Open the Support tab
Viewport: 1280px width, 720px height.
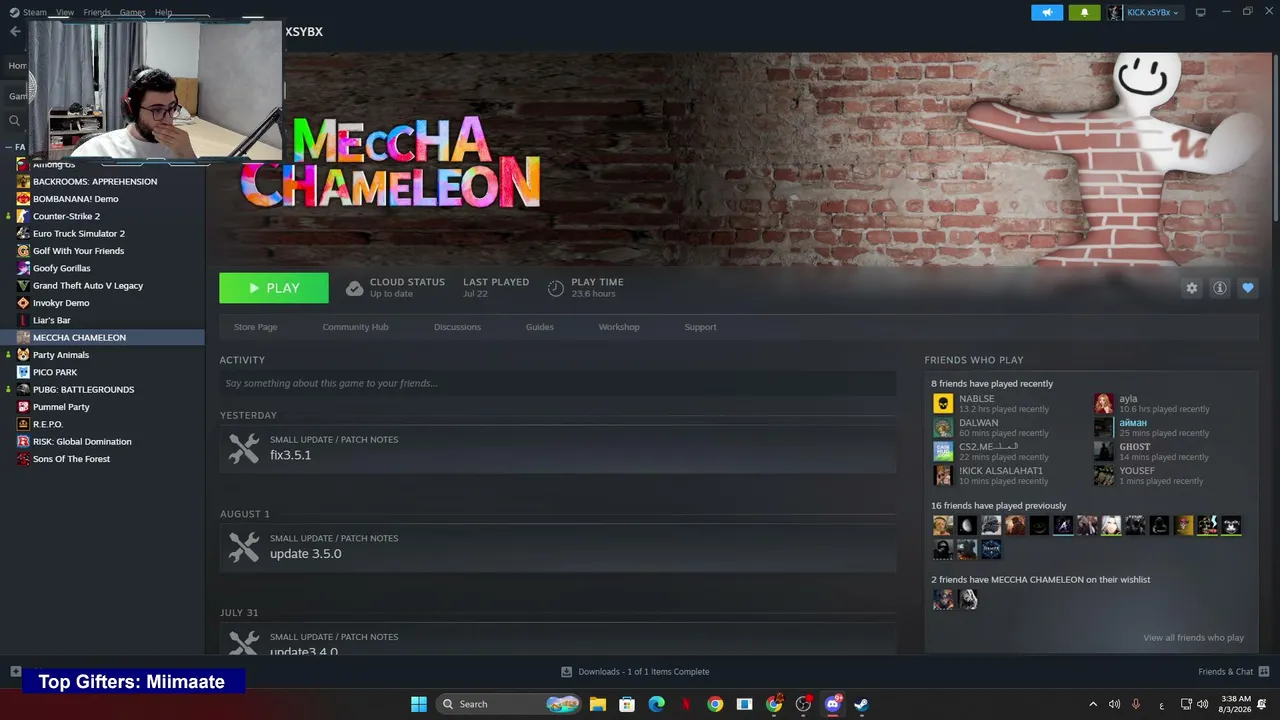700,327
